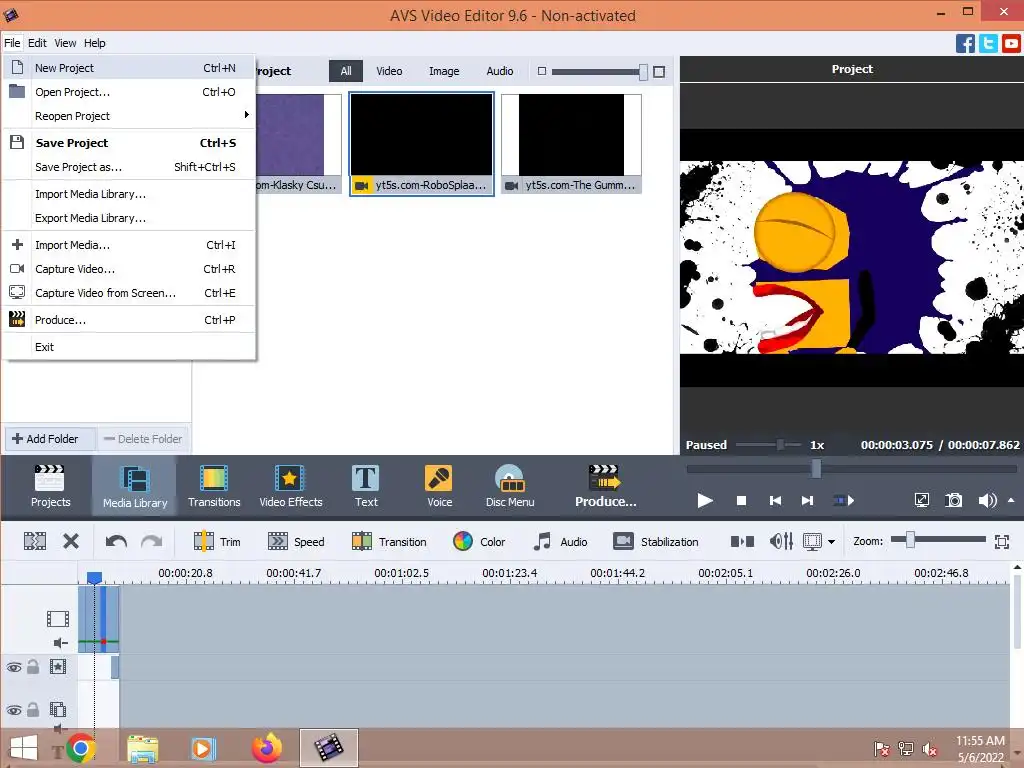
Task: Select Save Project as... entry
Action: [x=129, y=167]
